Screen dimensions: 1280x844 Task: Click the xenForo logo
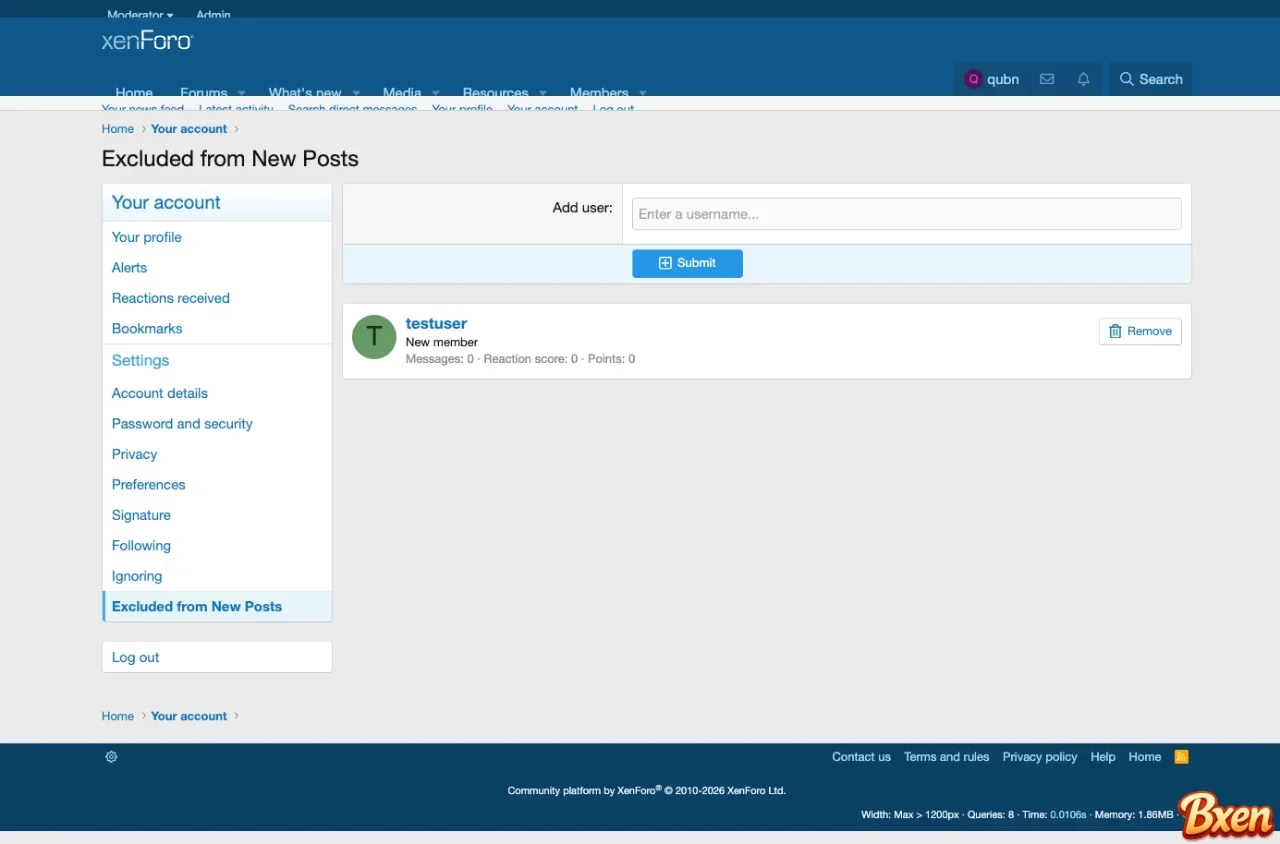pos(147,41)
